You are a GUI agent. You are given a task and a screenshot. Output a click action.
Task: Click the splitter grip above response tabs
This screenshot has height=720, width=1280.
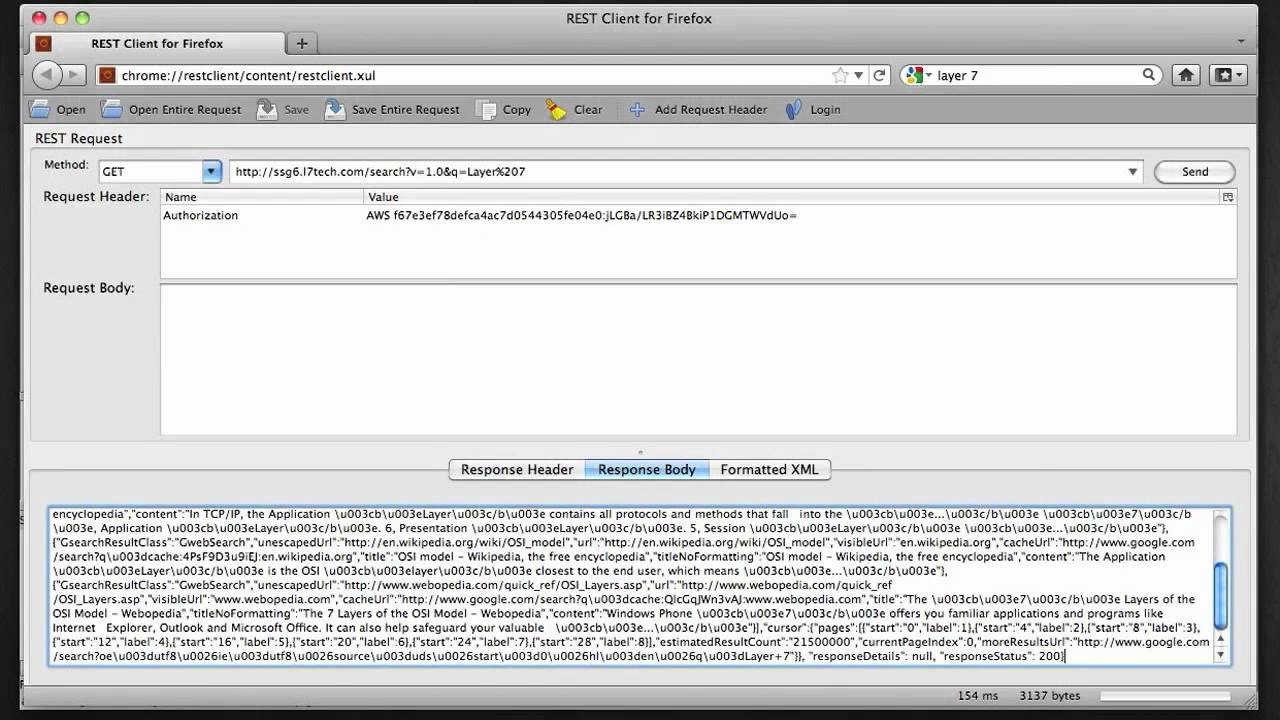tap(640, 452)
